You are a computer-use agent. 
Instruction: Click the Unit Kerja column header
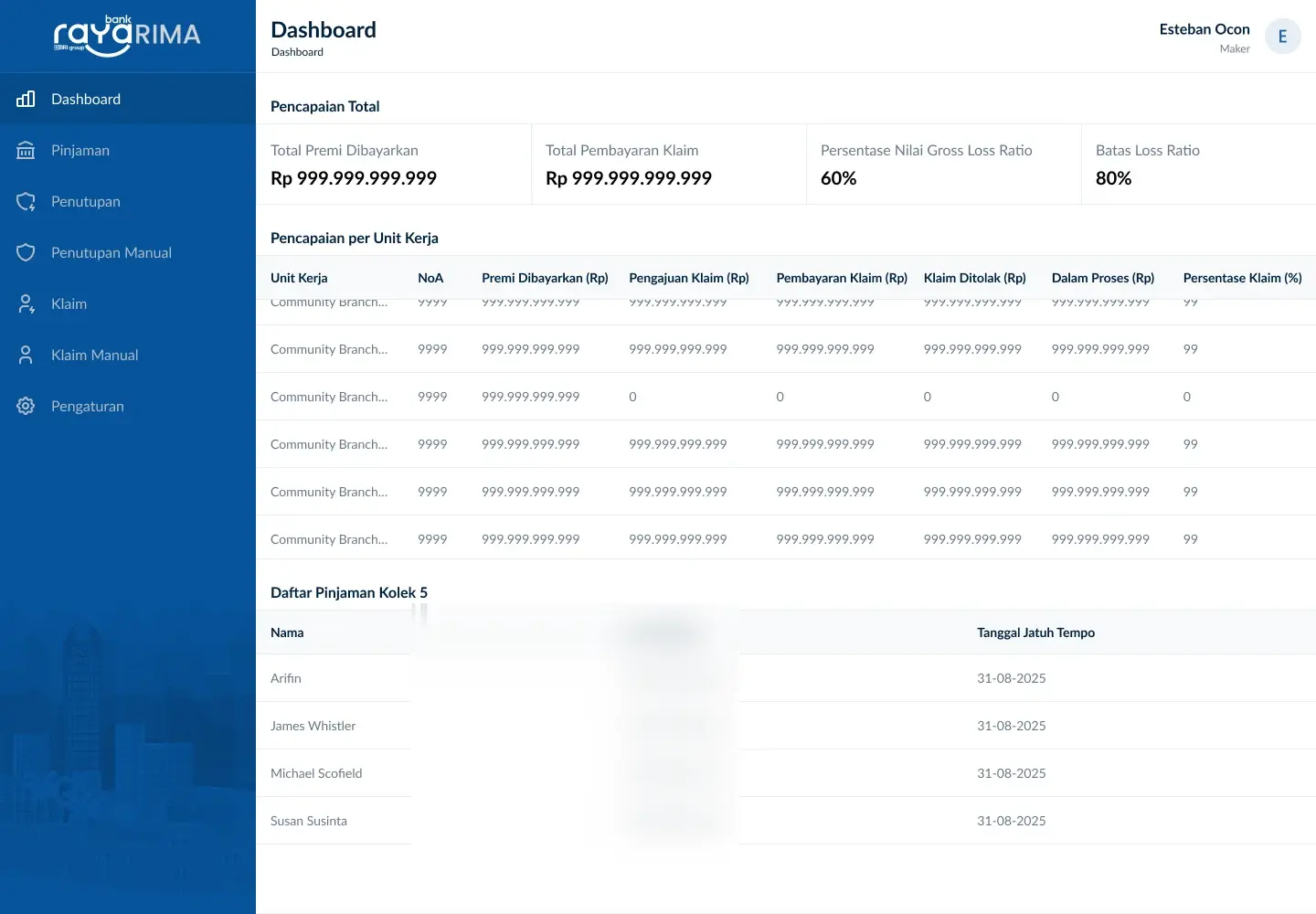pyautogui.click(x=299, y=278)
